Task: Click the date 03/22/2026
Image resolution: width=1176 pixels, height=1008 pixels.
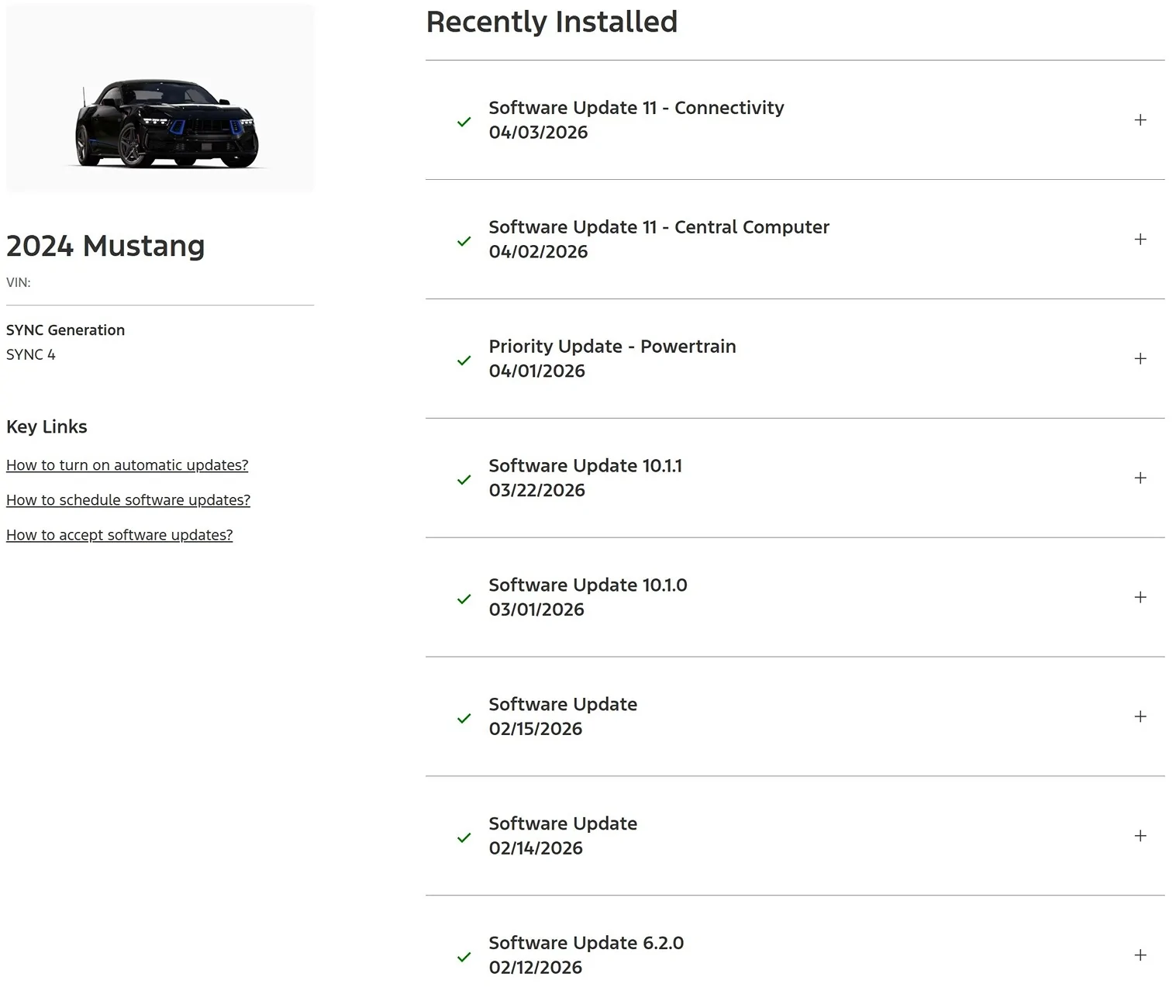Action: (x=536, y=491)
